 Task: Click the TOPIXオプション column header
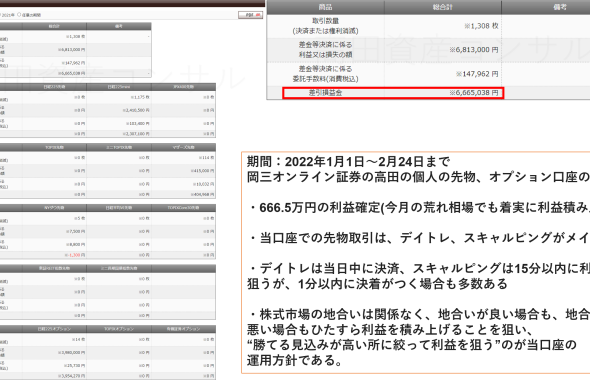pos(119,329)
